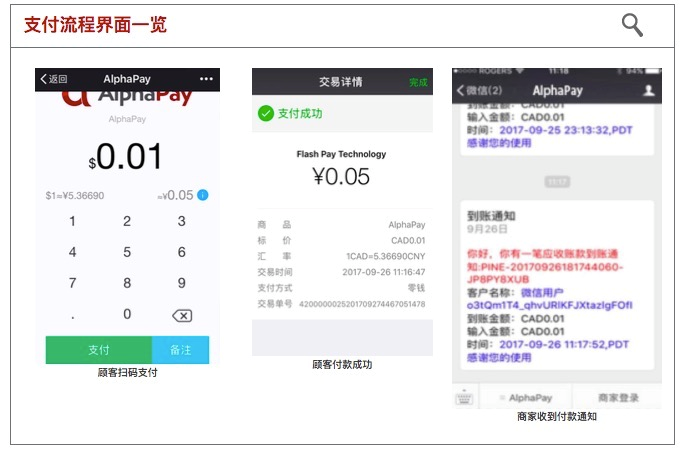The width and height of the screenshot is (684, 455).
Task: Tap the decimal point key
Action: point(72,317)
